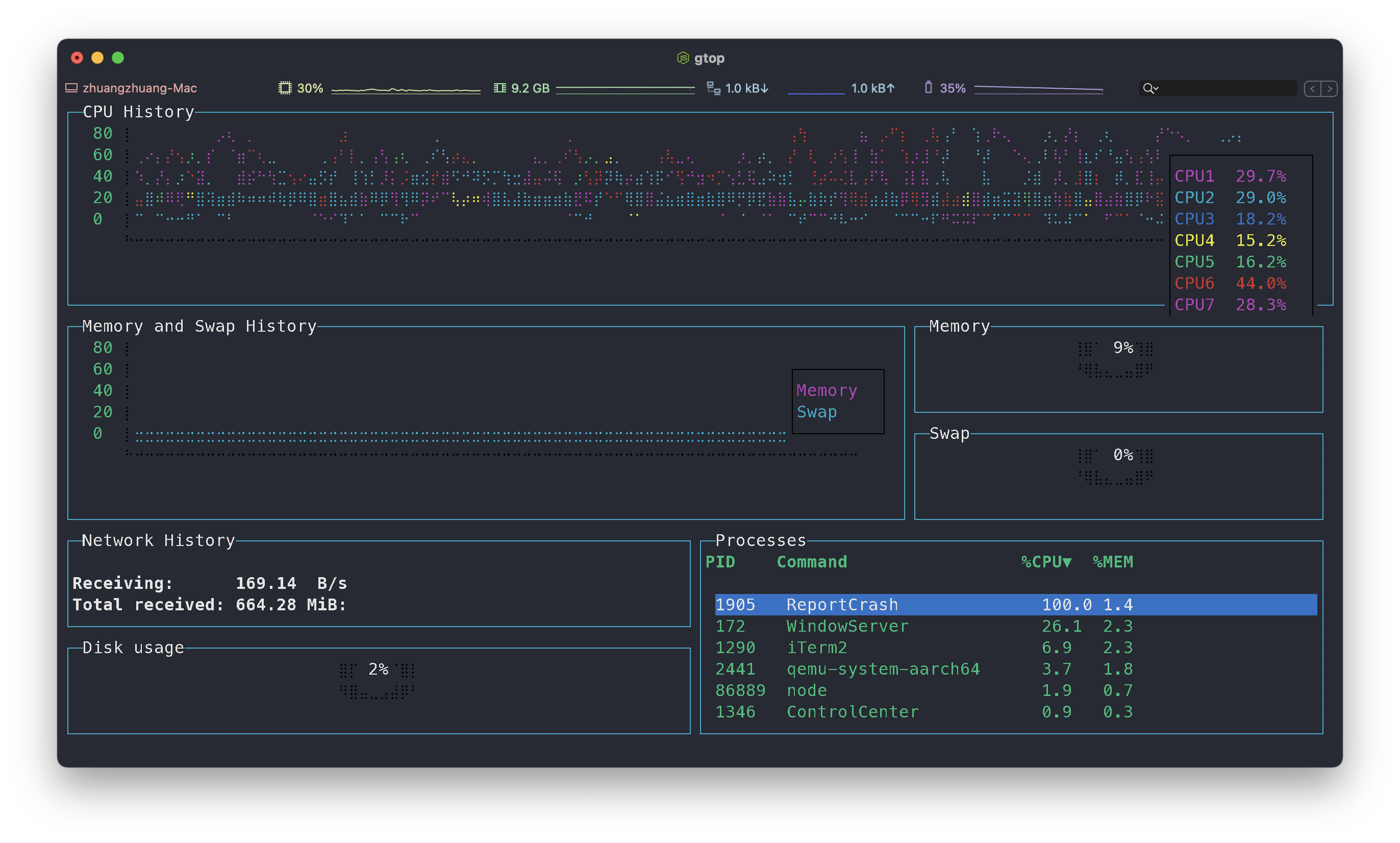The width and height of the screenshot is (1400, 843).
Task: Click the battery icon beside 35%
Action: pyautogui.click(x=928, y=87)
